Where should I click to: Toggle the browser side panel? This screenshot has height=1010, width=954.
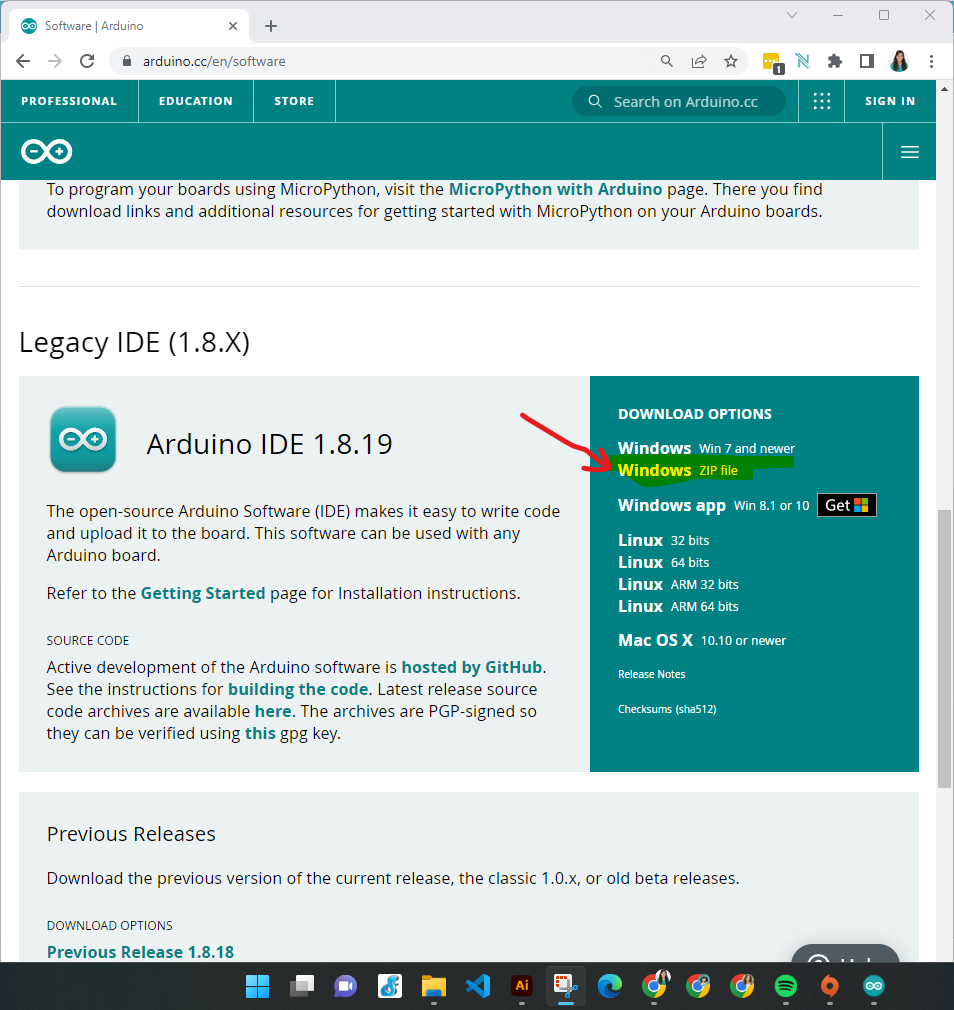tap(867, 61)
